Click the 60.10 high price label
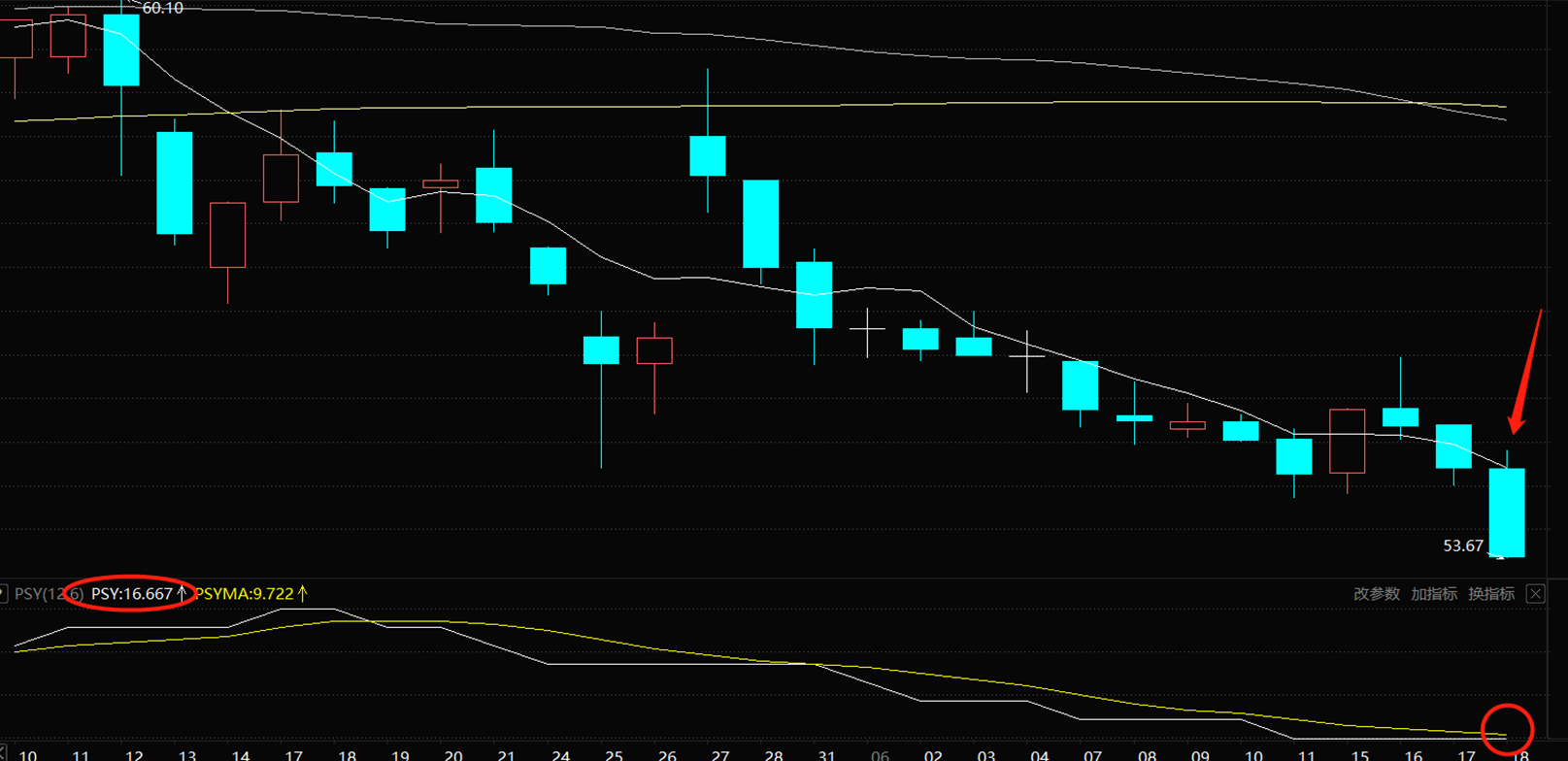Screen dimensions: 1568x761 click(x=162, y=8)
